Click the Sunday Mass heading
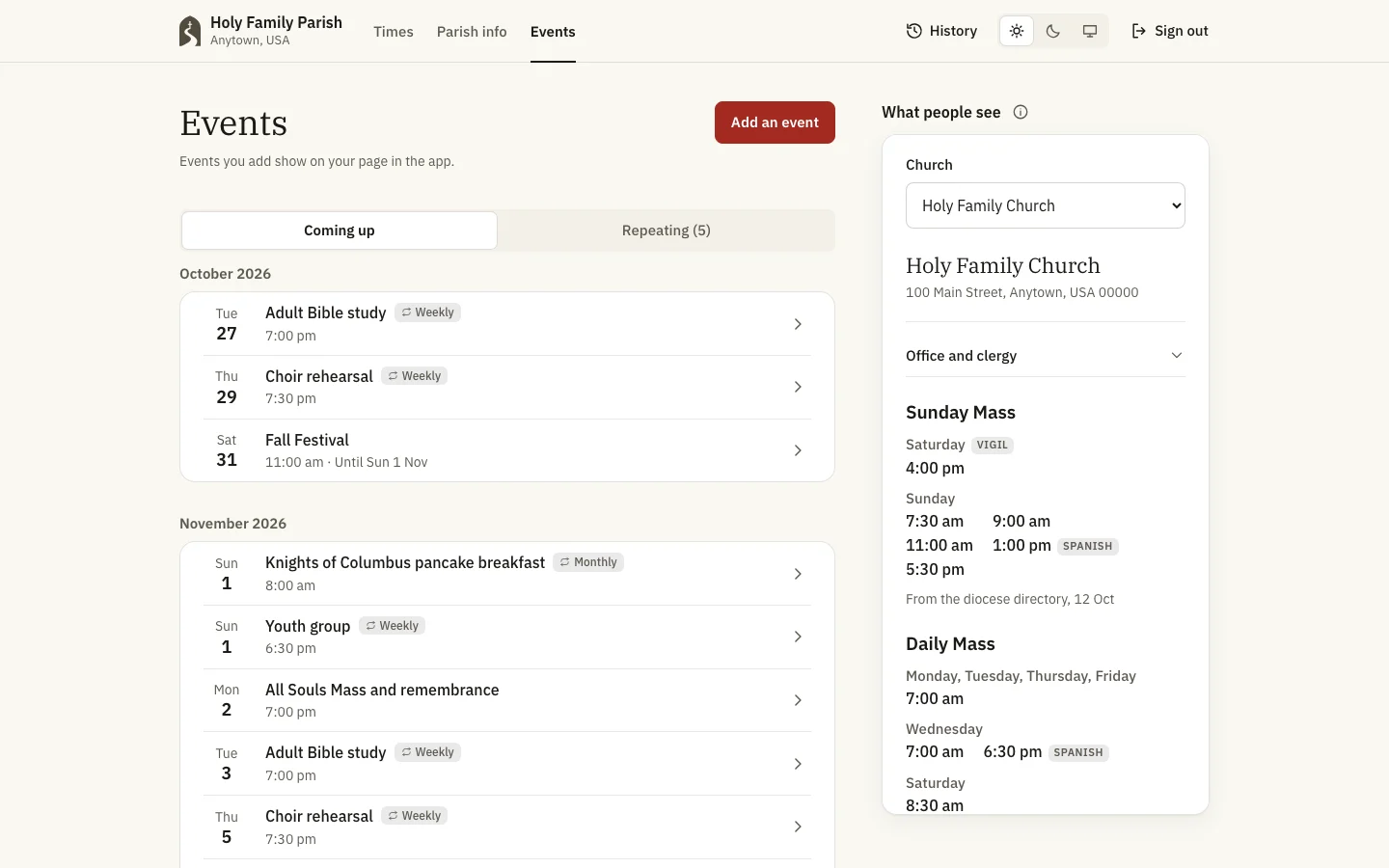This screenshot has width=1389, height=868. [961, 413]
